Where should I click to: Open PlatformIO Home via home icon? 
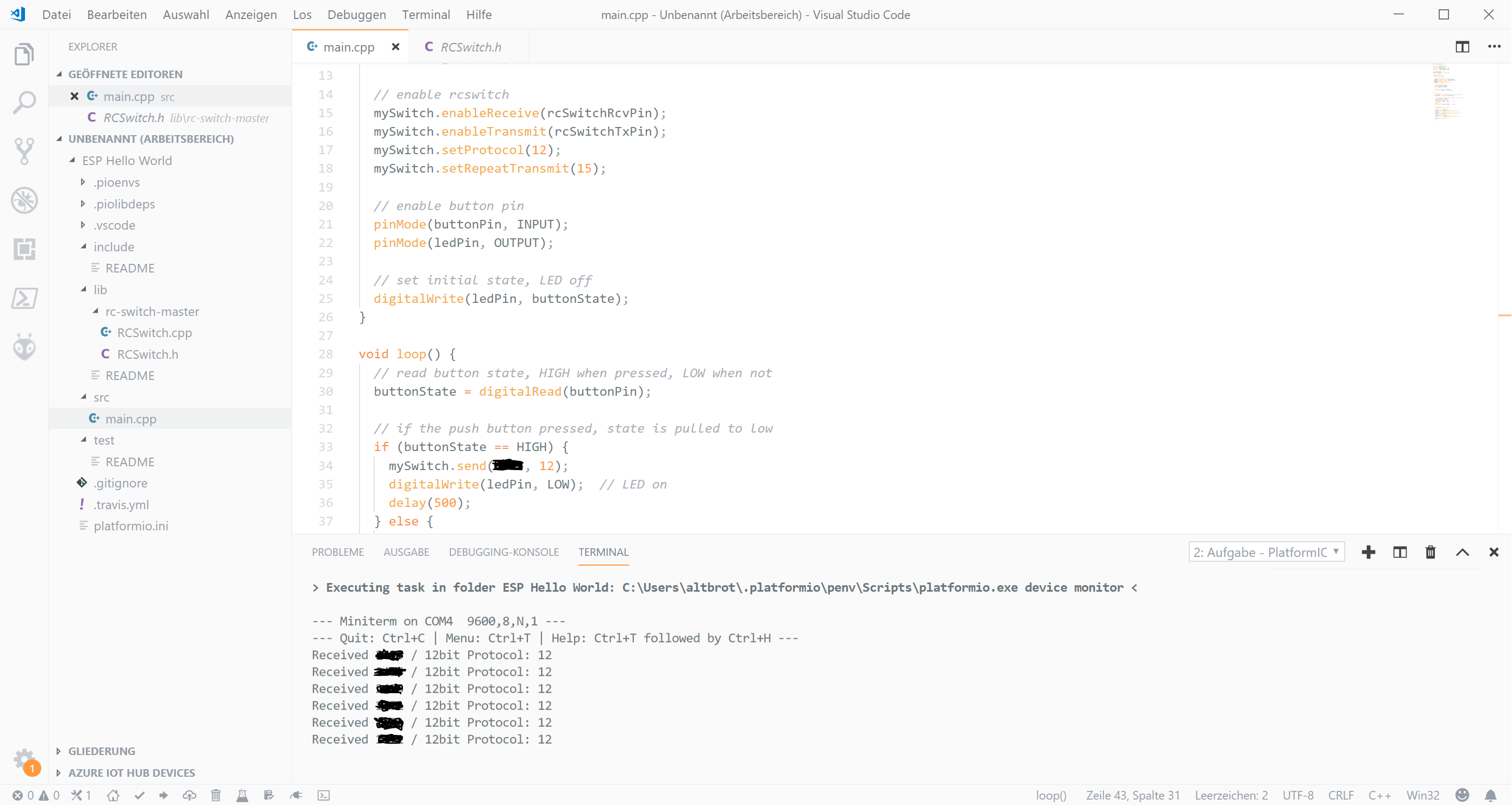click(x=114, y=796)
